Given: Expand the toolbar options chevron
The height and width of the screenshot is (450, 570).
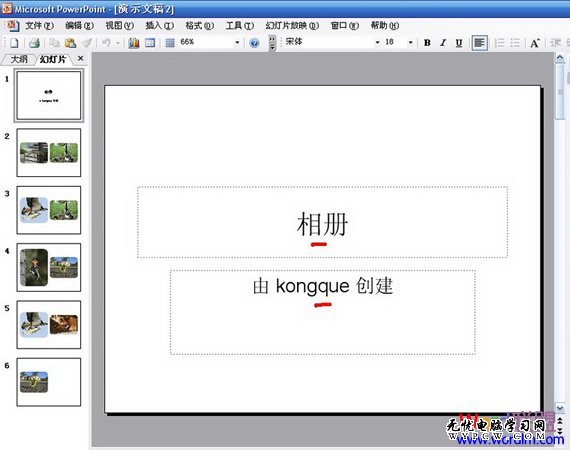Looking at the screenshot, I should 272,43.
